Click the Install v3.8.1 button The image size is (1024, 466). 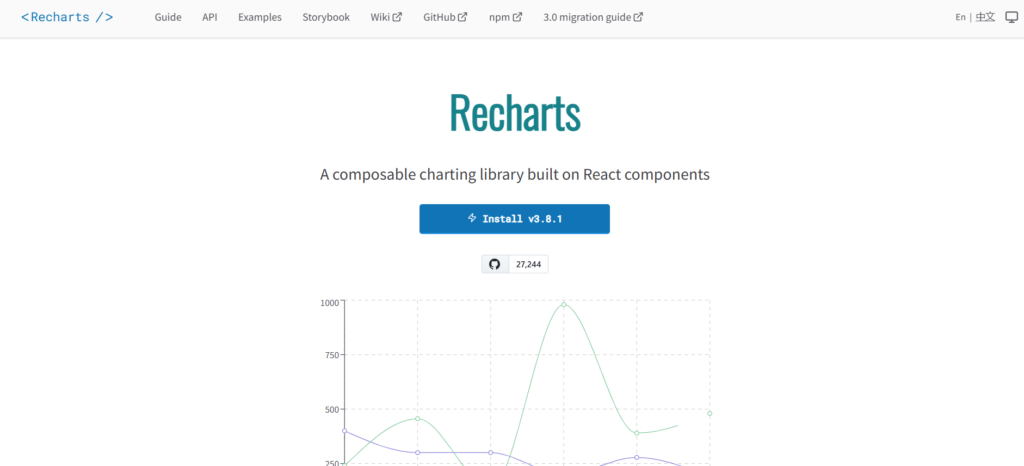pos(515,219)
